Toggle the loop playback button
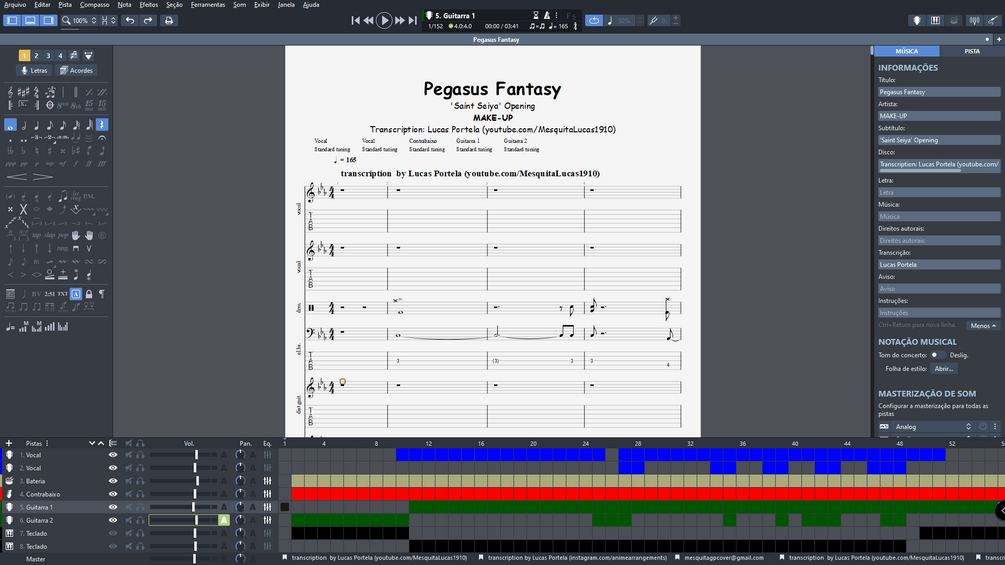Screen dimensions: 1005x565 pyautogui.click(x=594, y=20)
